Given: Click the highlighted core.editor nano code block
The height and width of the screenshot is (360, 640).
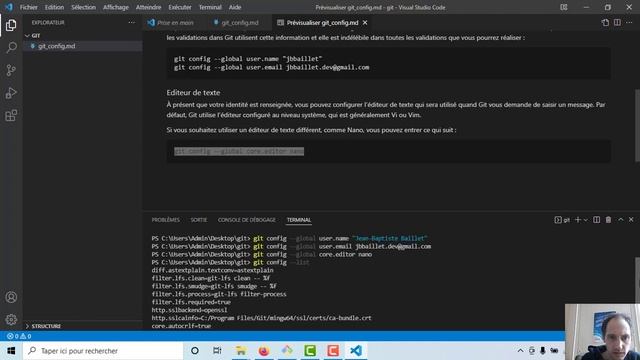Looking at the screenshot, I should (x=239, y=151).
